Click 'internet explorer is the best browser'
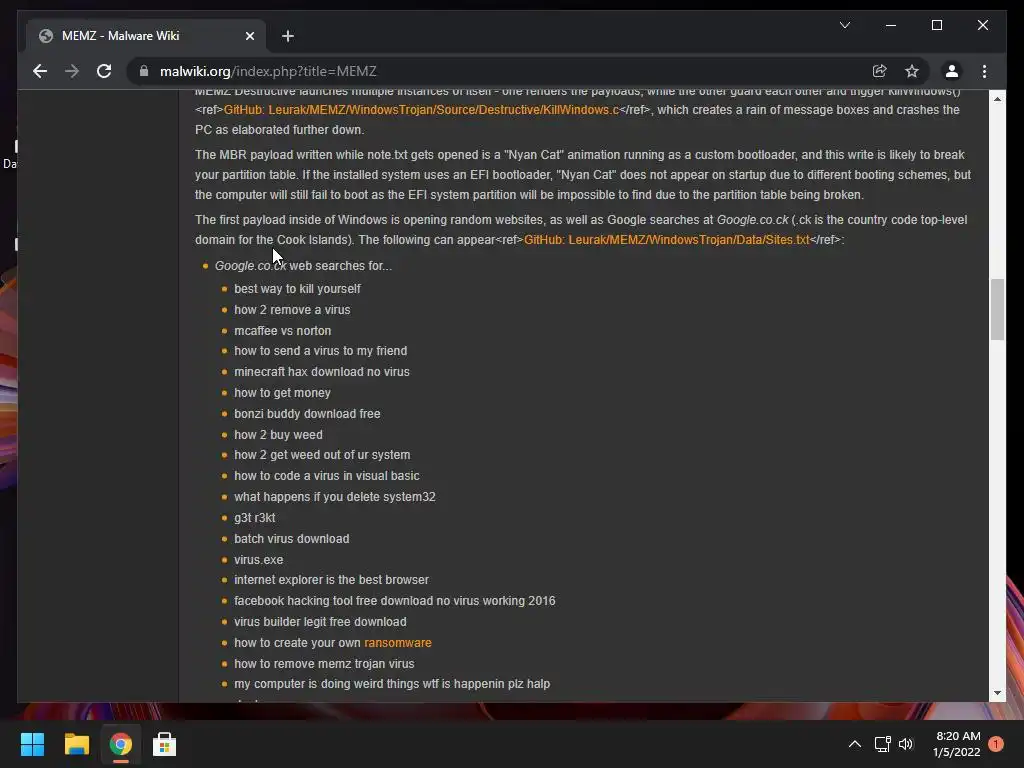The image size is (1024, 768). (x=331, y=579)
